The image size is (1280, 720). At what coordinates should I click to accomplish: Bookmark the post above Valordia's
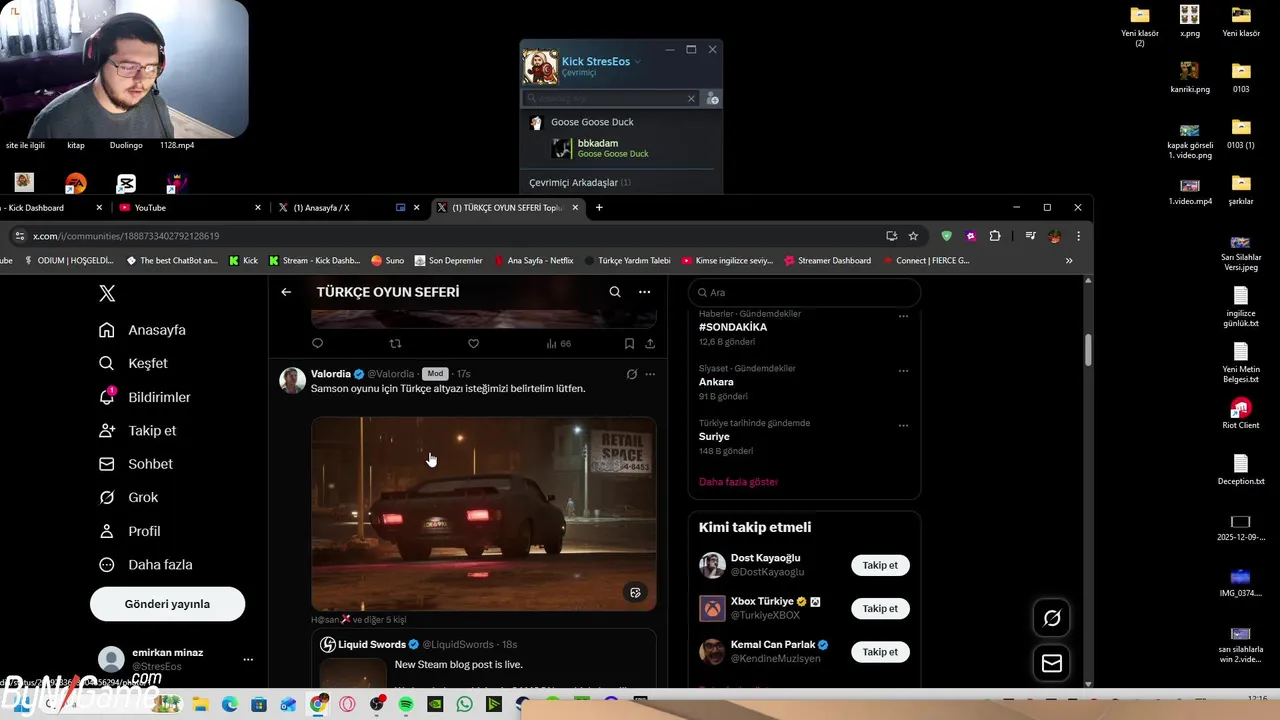coord(629,343)
